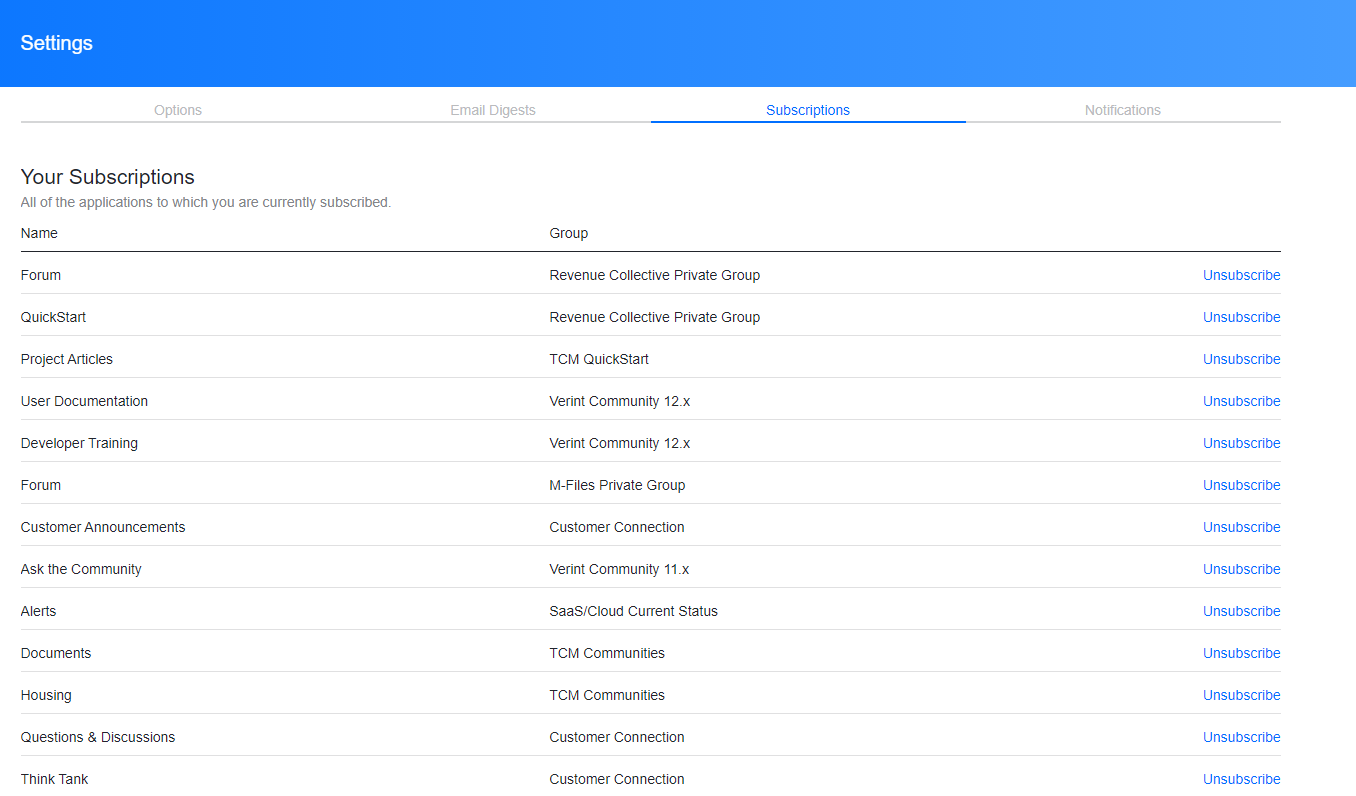This screenshot has width=1356, height=796.
Task: Unsubscribe from Think Tank
Action: [1241, 779]
